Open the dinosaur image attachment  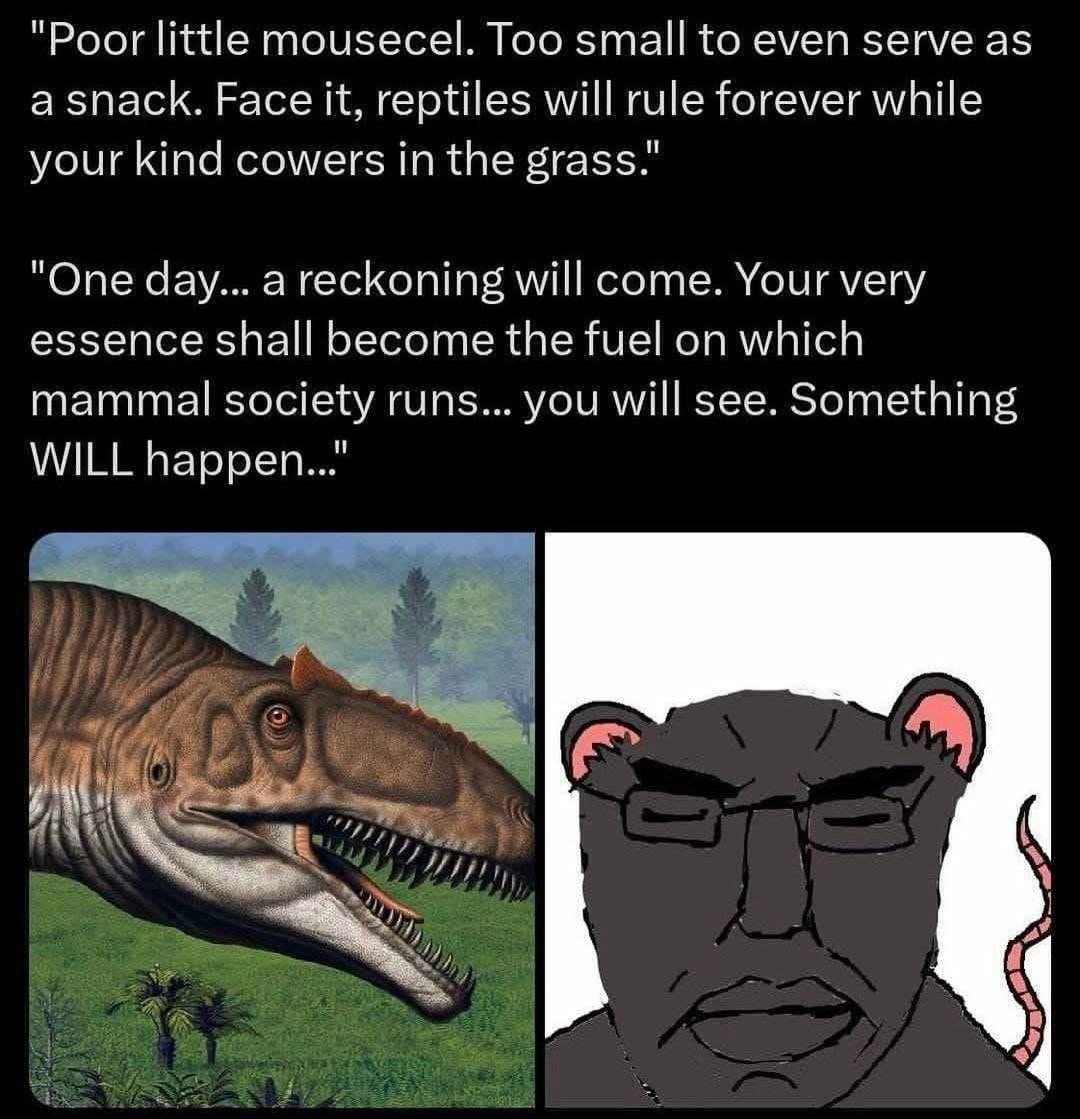pyautogui.click(x=282, y=820)
